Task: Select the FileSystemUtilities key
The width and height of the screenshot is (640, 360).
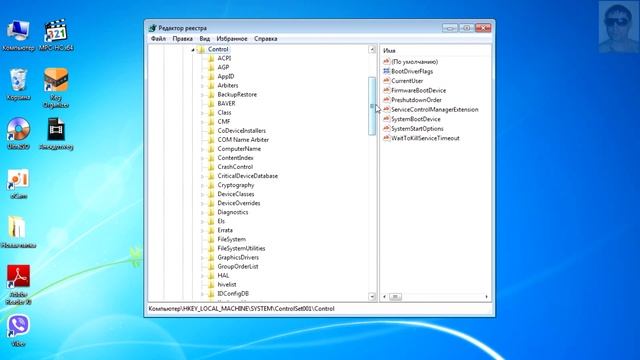Action: click(241, 248)
